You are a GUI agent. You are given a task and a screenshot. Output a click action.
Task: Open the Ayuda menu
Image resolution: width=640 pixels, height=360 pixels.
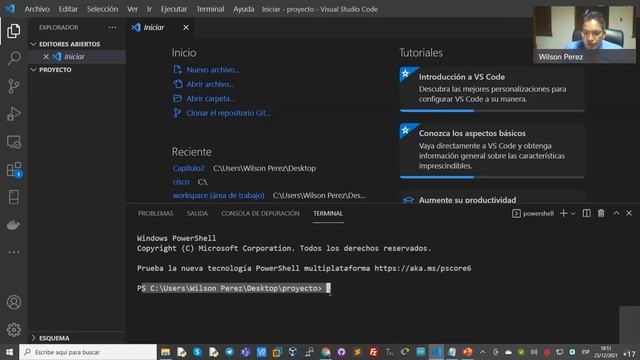pyautogui.click(x=244, y=9)
